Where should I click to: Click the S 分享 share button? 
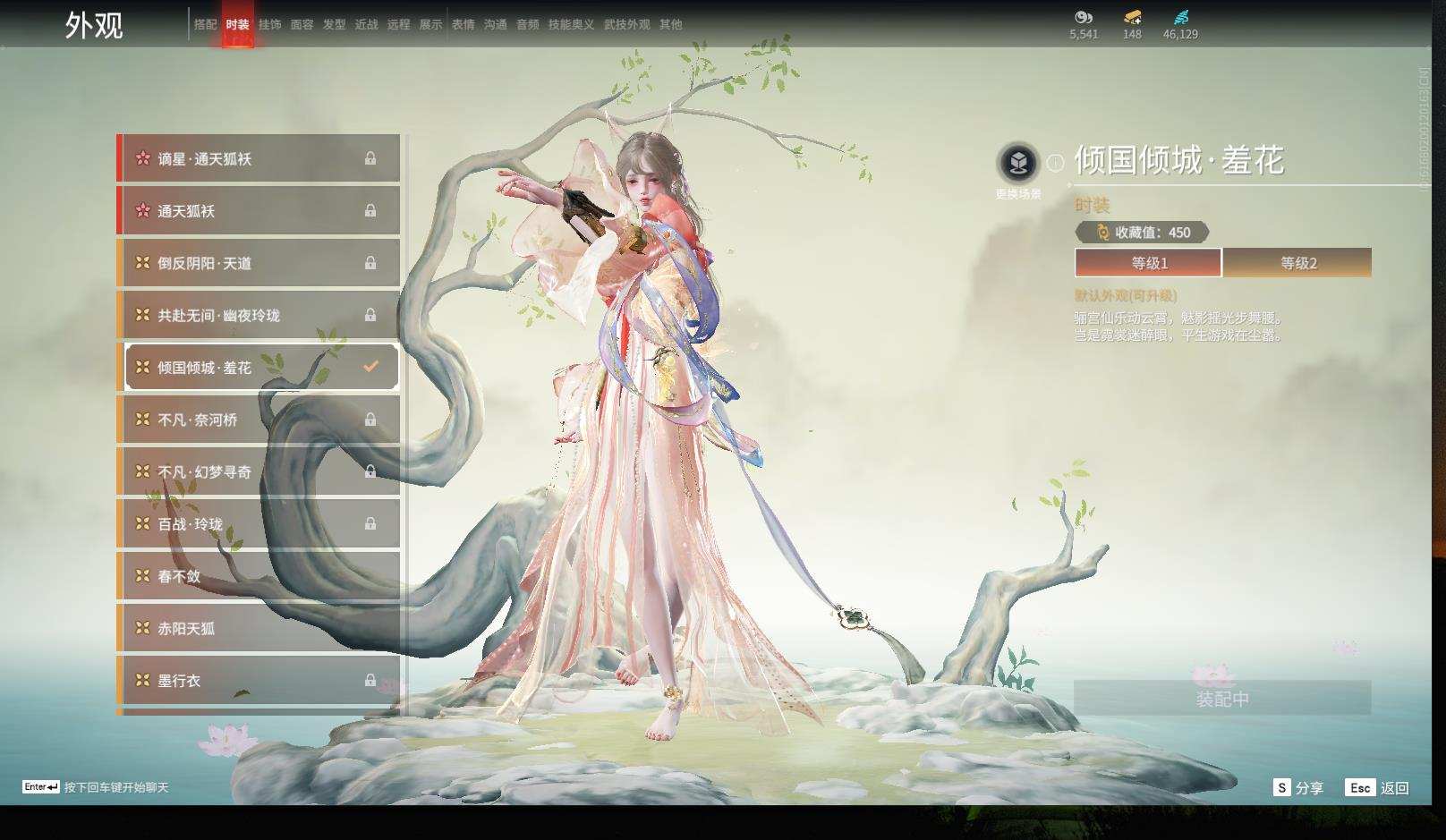1298,787
